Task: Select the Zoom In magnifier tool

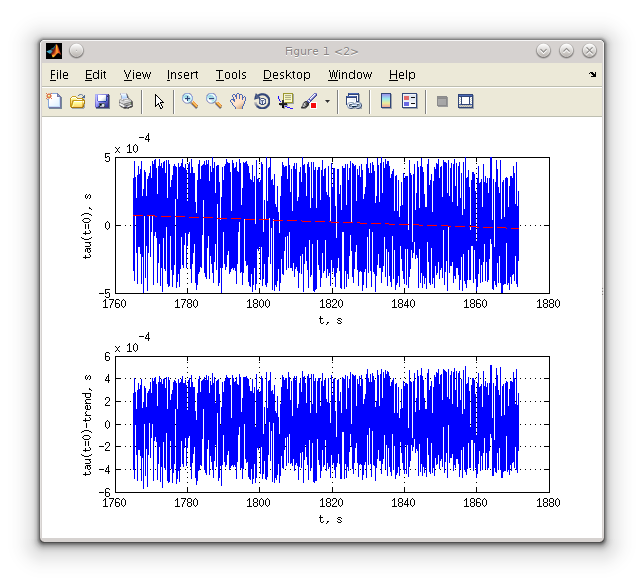Action: tap(190, 101)
